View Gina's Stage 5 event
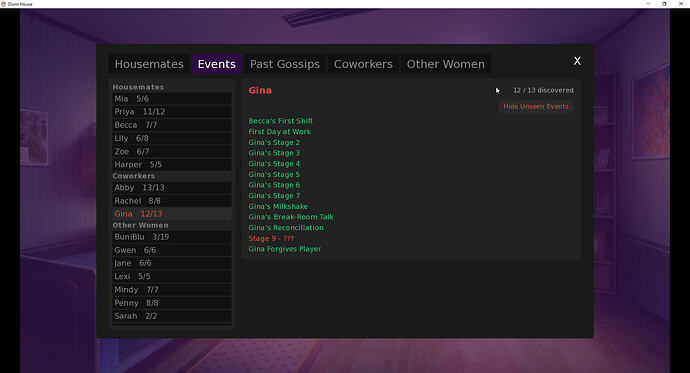This screenshot has width=690, height=373. [274, 175]
